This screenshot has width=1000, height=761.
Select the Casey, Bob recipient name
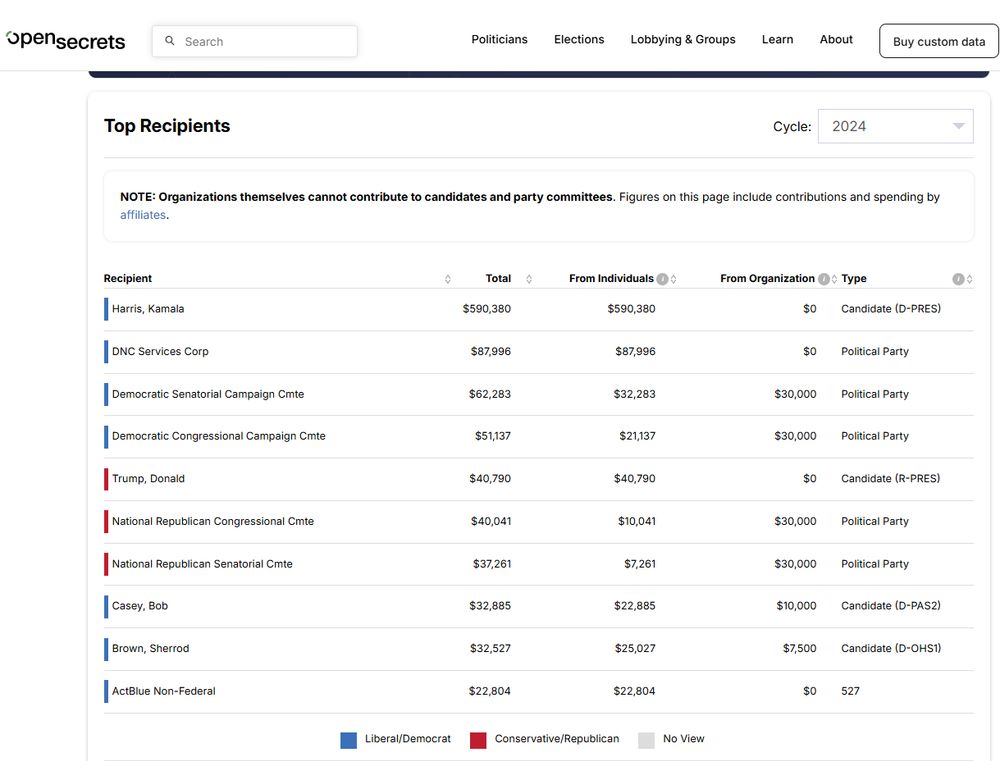[x=140, y=605]
